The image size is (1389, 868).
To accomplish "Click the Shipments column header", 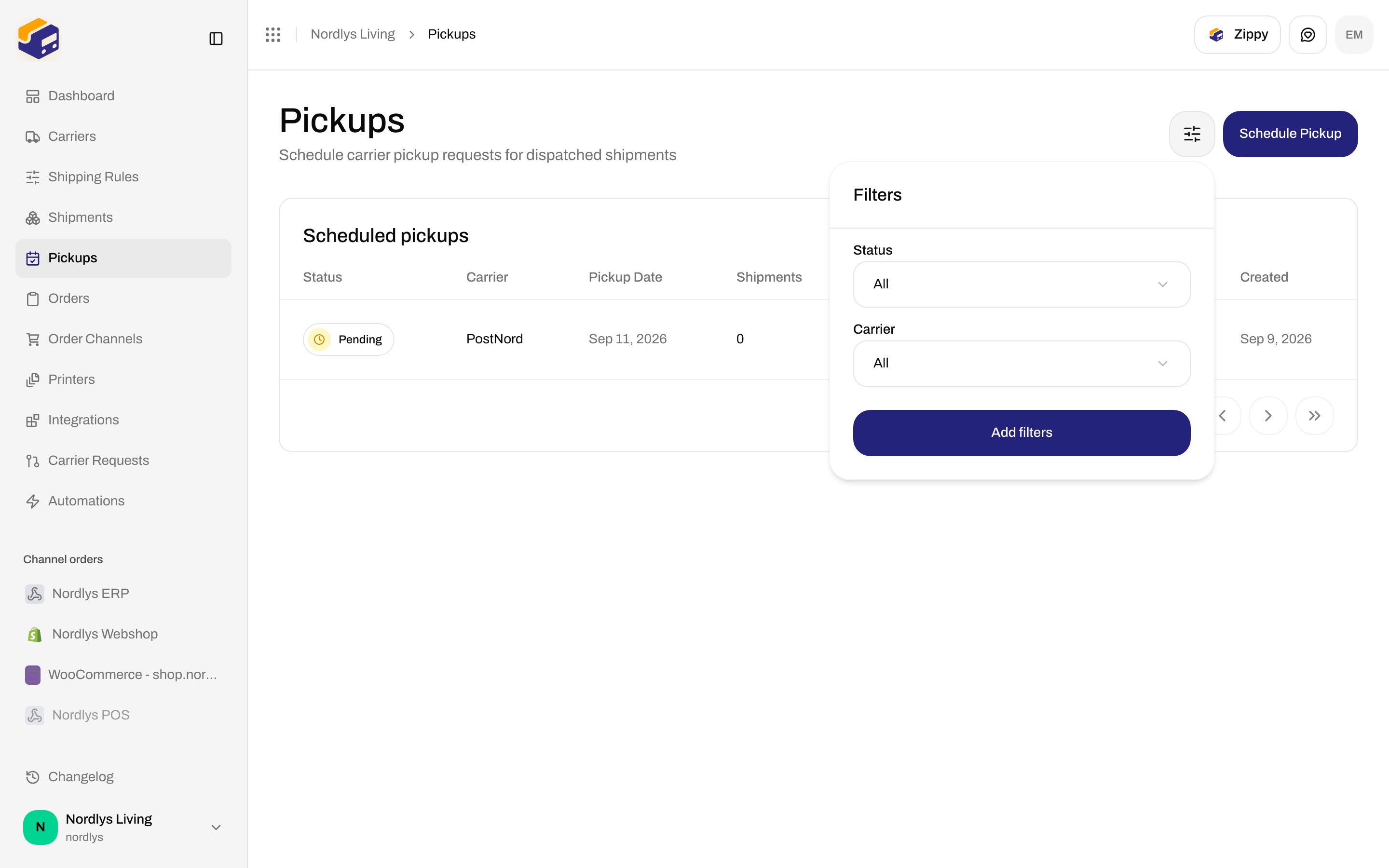I will pos(769,277).
